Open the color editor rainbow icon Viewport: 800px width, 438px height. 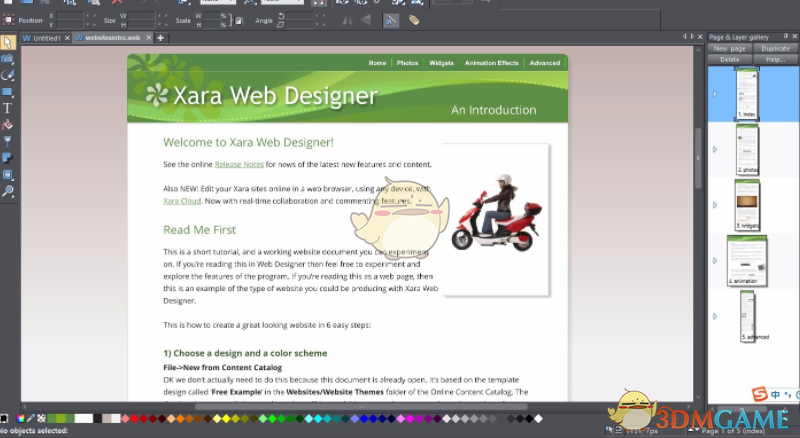pos(20,419)
